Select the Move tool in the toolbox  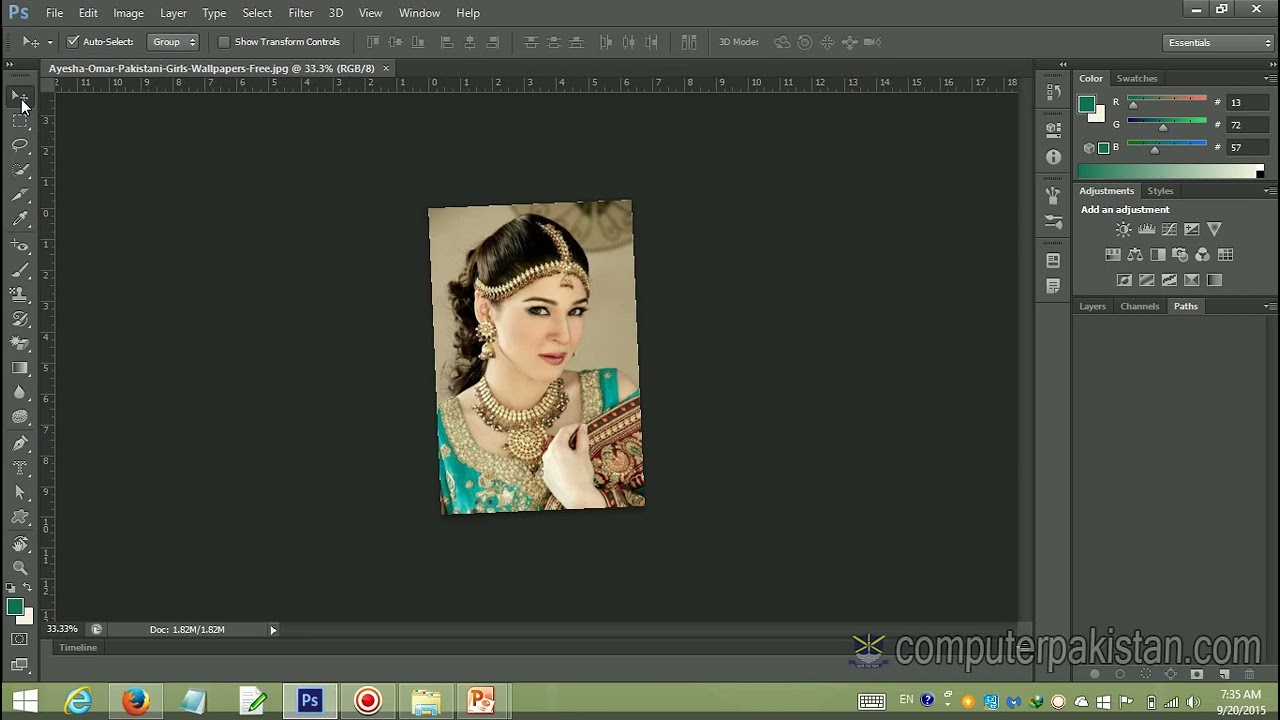point(20,97)
